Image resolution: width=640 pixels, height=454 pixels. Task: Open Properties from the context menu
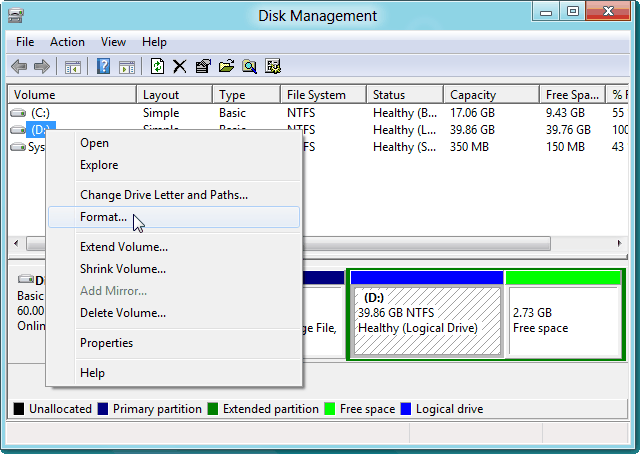coord(174,343)
